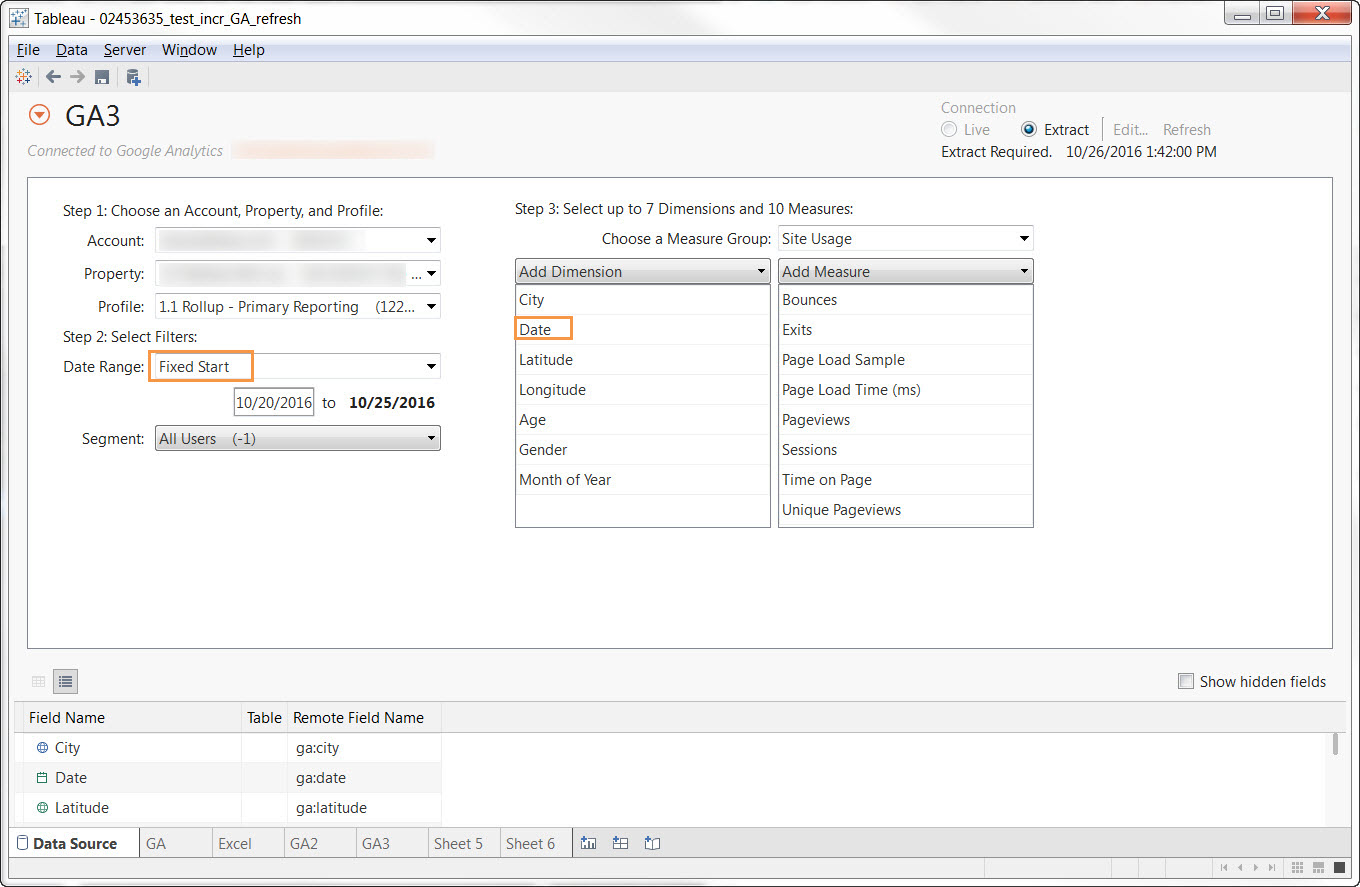Show sheet sorter grid view icon

click(x=1297, y=867)
